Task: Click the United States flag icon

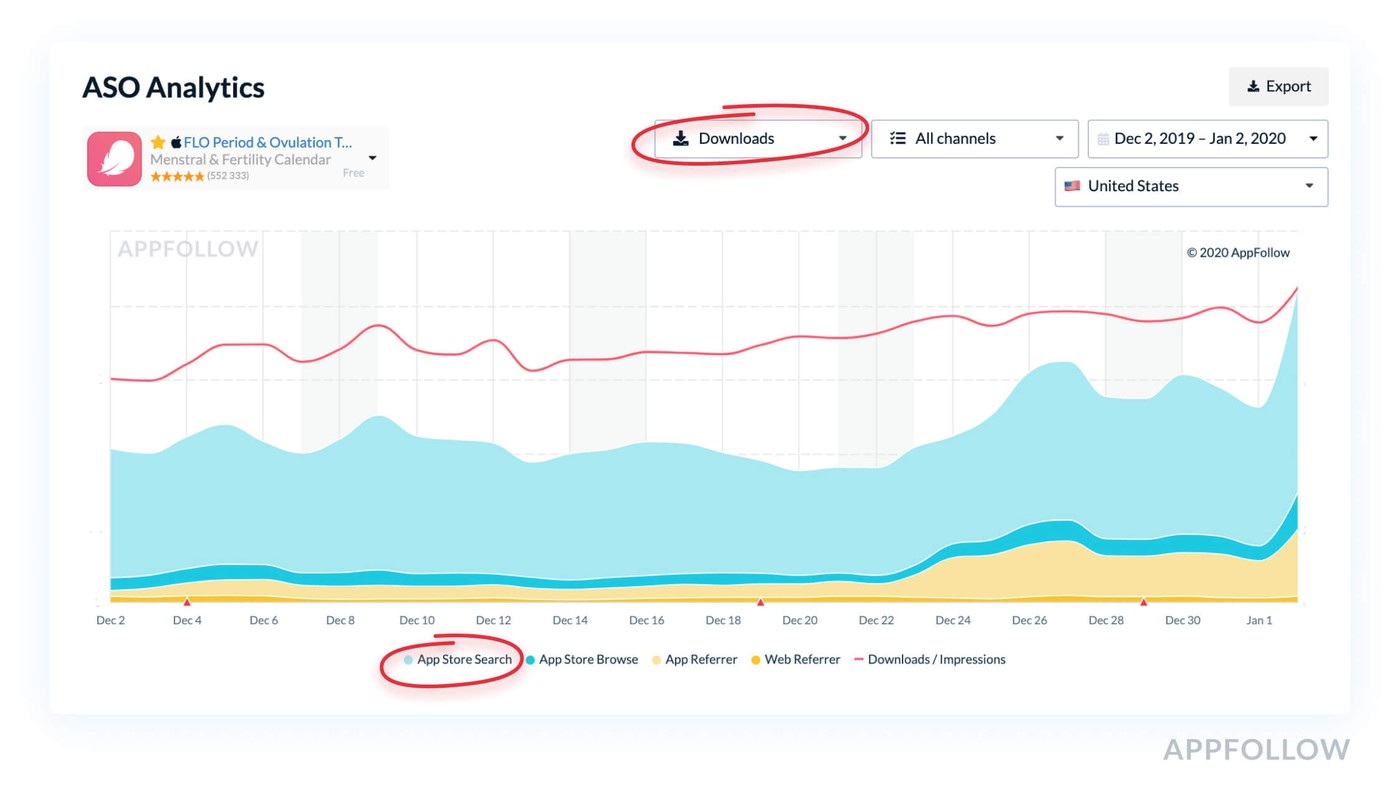Action: click(1072, 186)
